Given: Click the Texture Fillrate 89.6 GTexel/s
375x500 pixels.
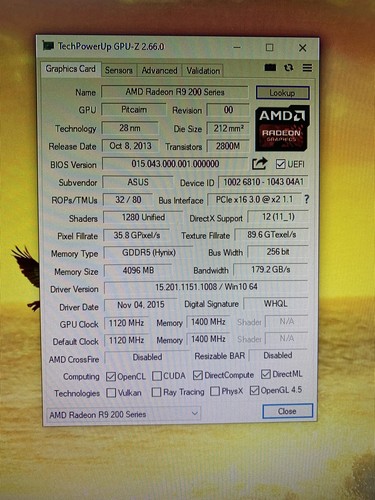Looking at the screenshot, I should point(271,235).
